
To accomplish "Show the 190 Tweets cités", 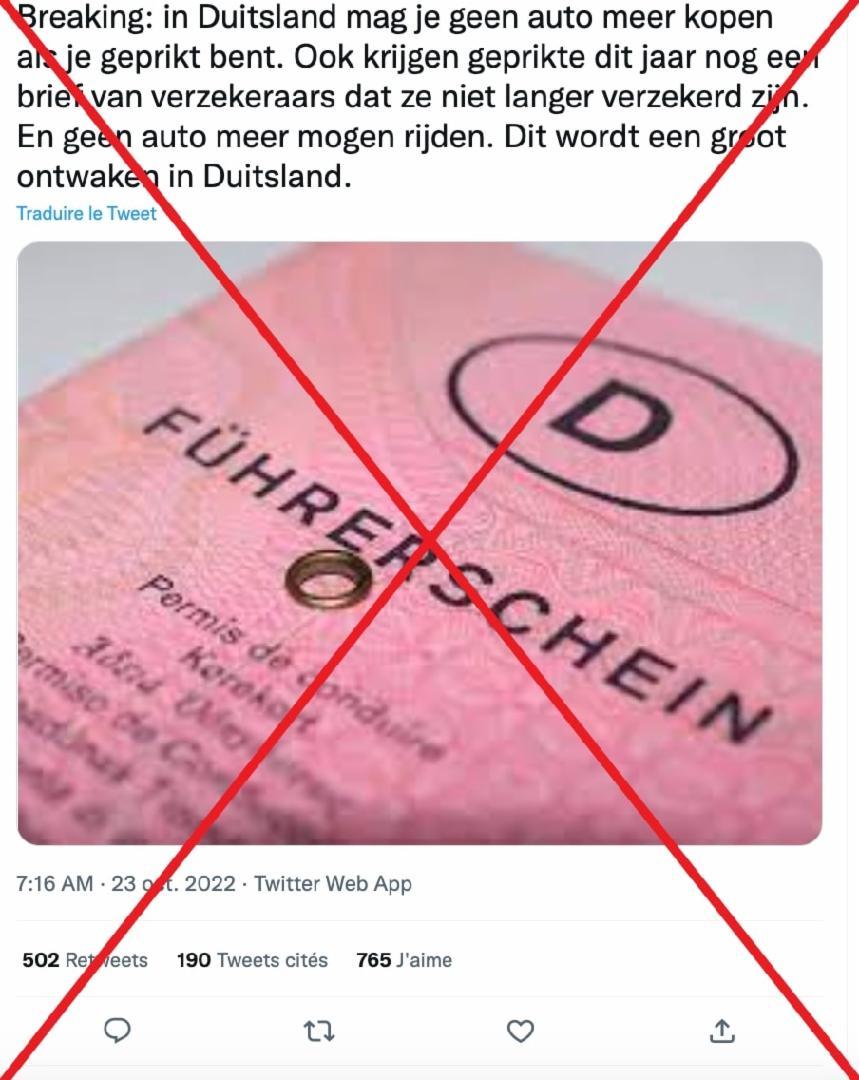I will [252, 960].
